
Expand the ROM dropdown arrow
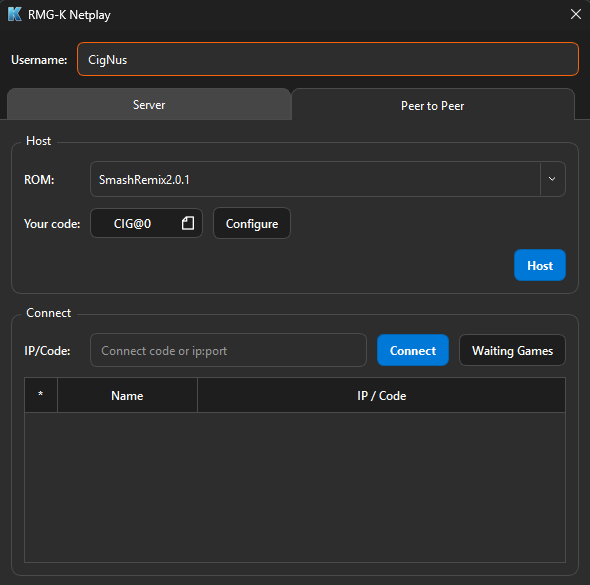(x=552, y=179)
